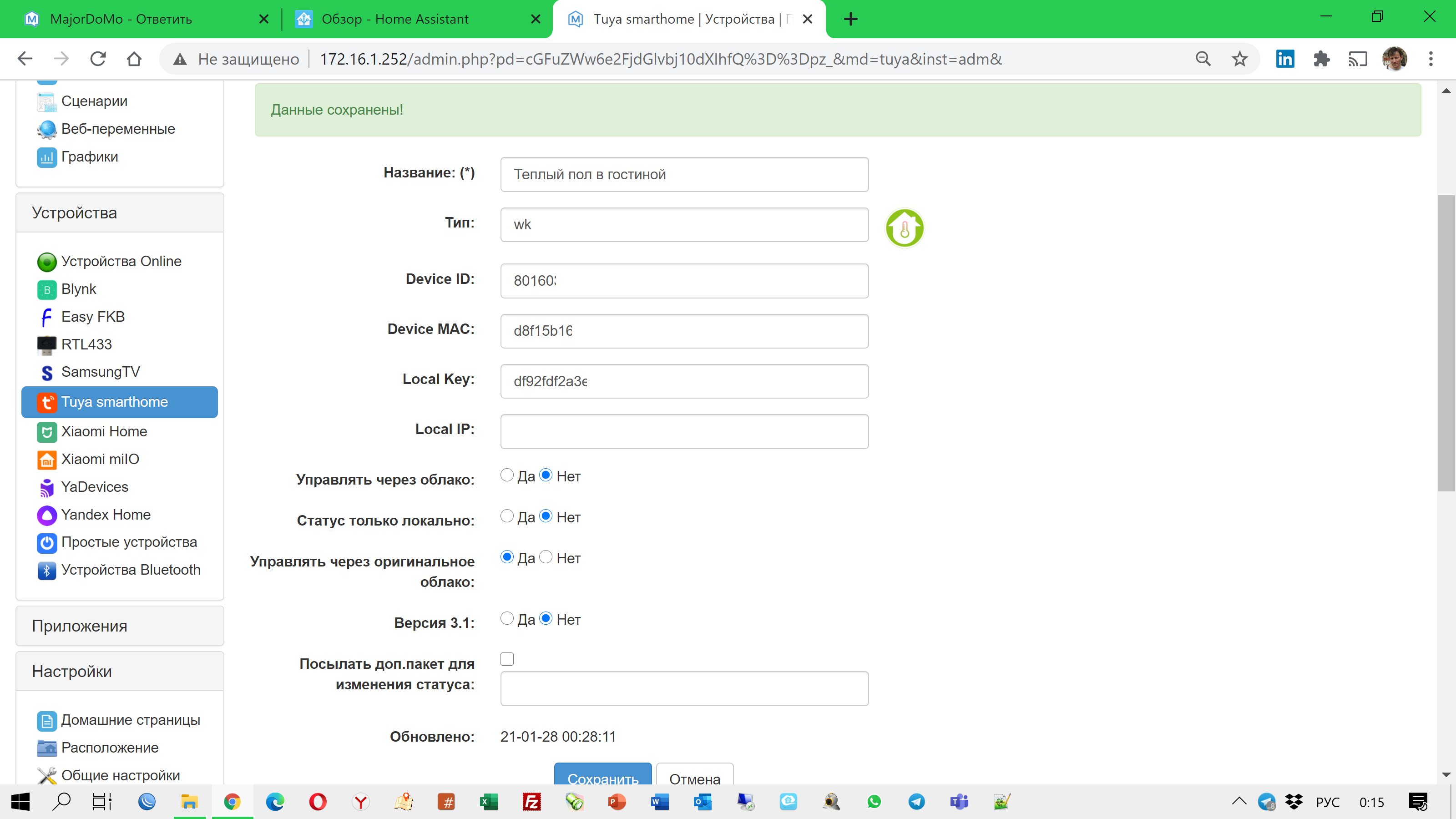Switch to the MajorDoMo browser tab
The image size is (1456, 819).
coord(121,19)
